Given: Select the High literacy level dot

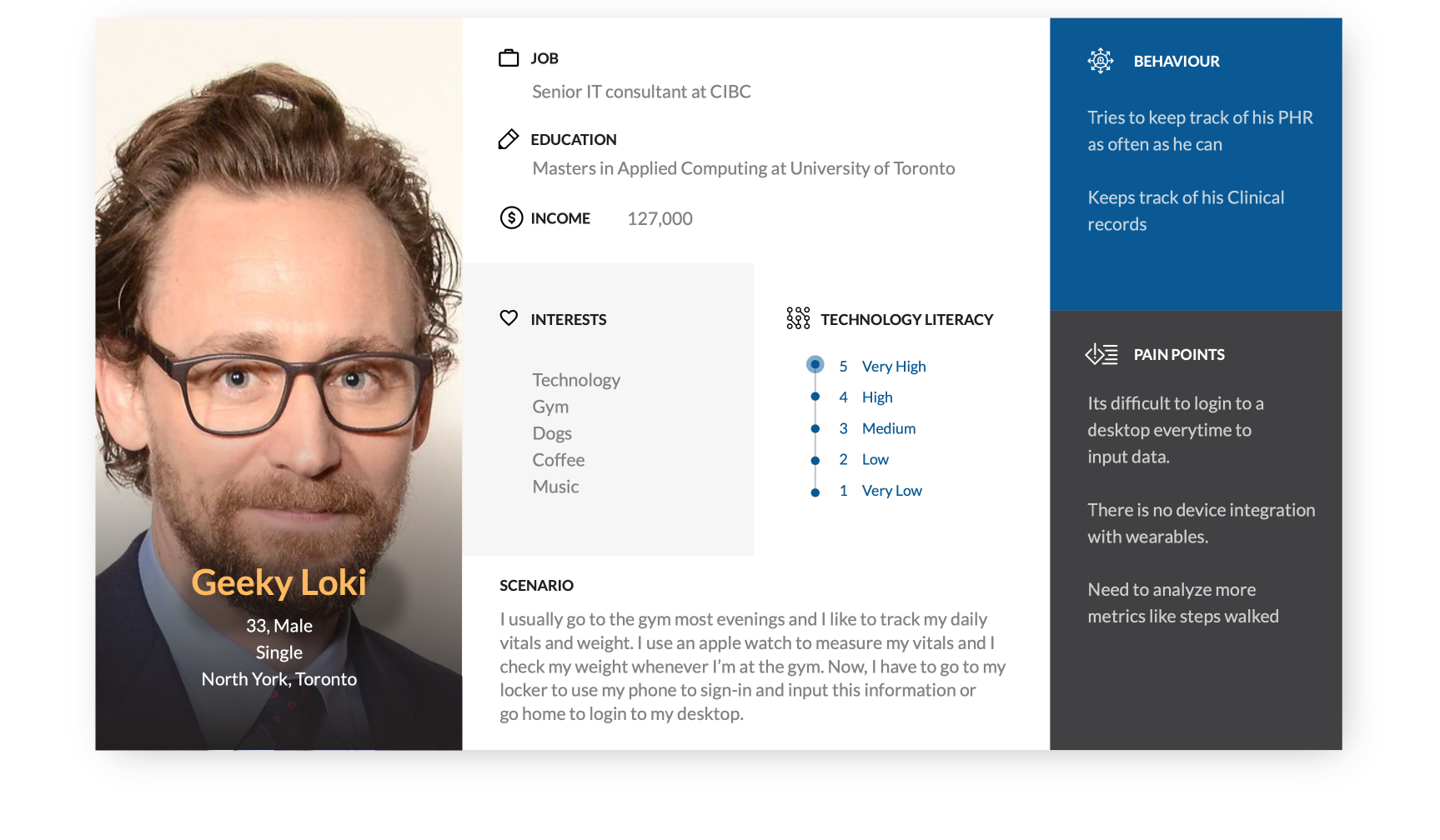Looking at the screenshot, I should pos(815,397).
